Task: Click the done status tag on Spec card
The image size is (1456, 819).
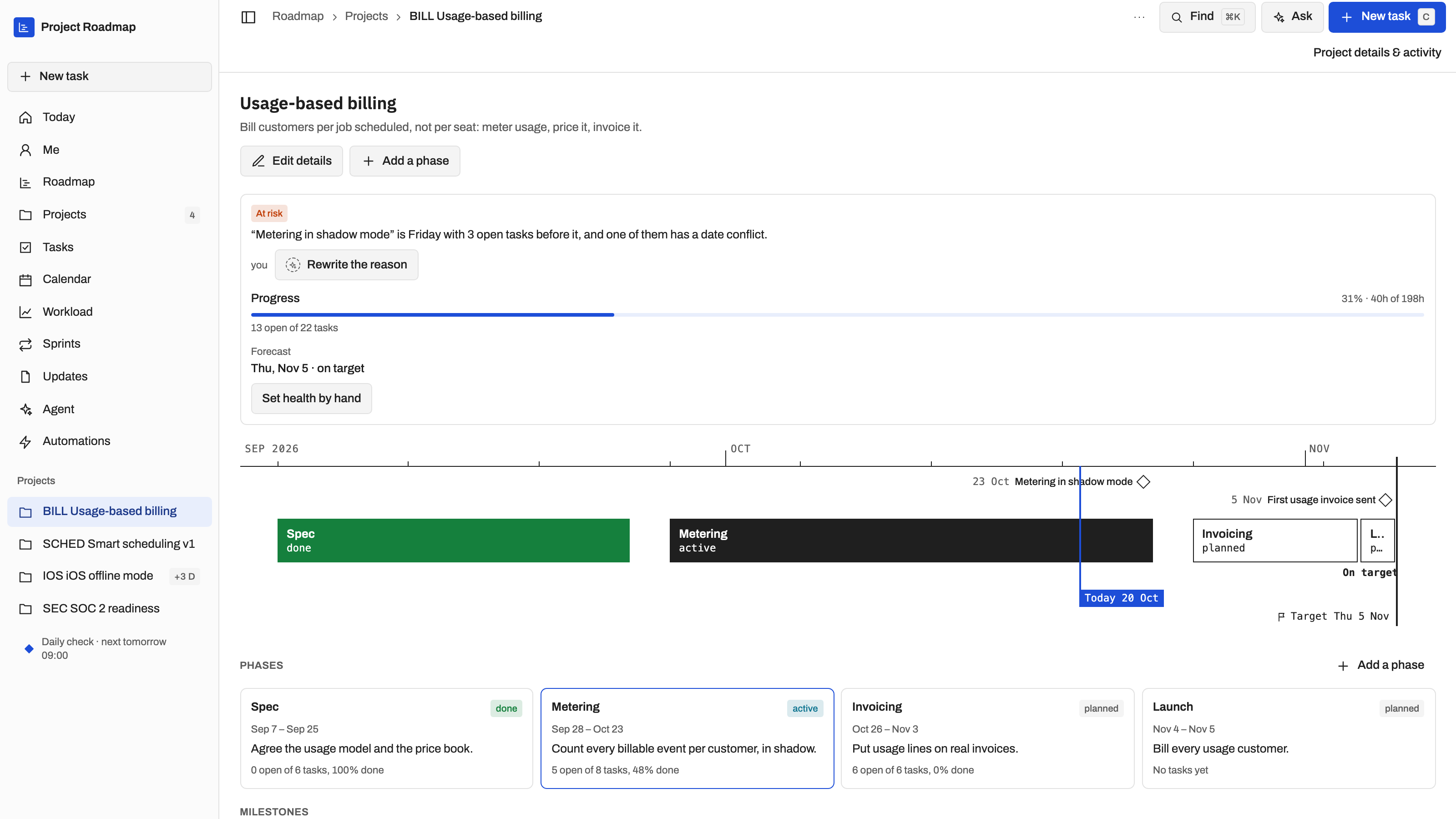Action: (506, 709)
